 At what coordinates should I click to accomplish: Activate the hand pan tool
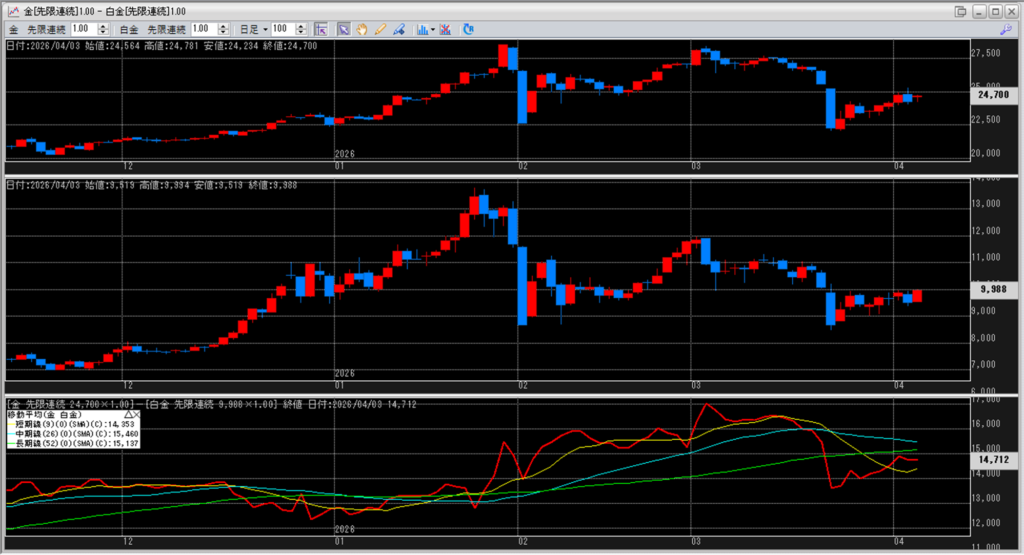pyautogui.click(x=362, y=29)
